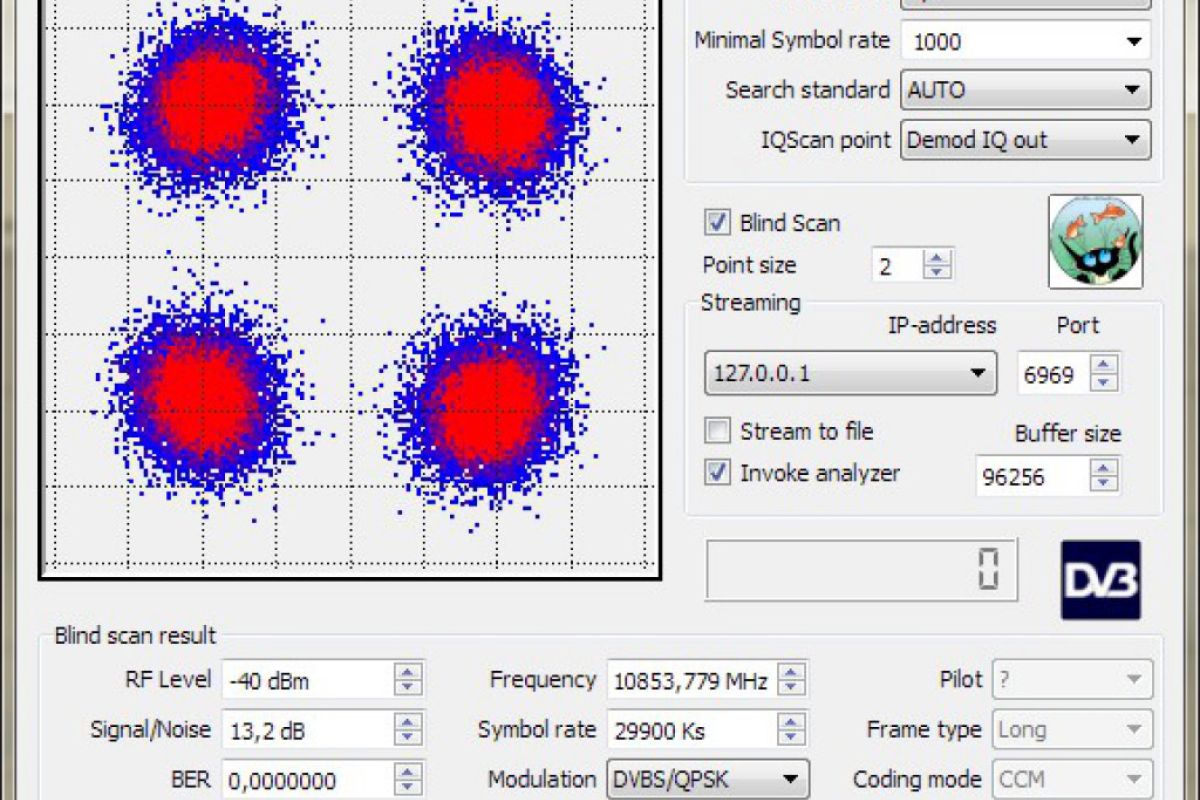Click the cat with fish icon
This screenshot has height=800, width=1200.
click(x=1095, y=242)
